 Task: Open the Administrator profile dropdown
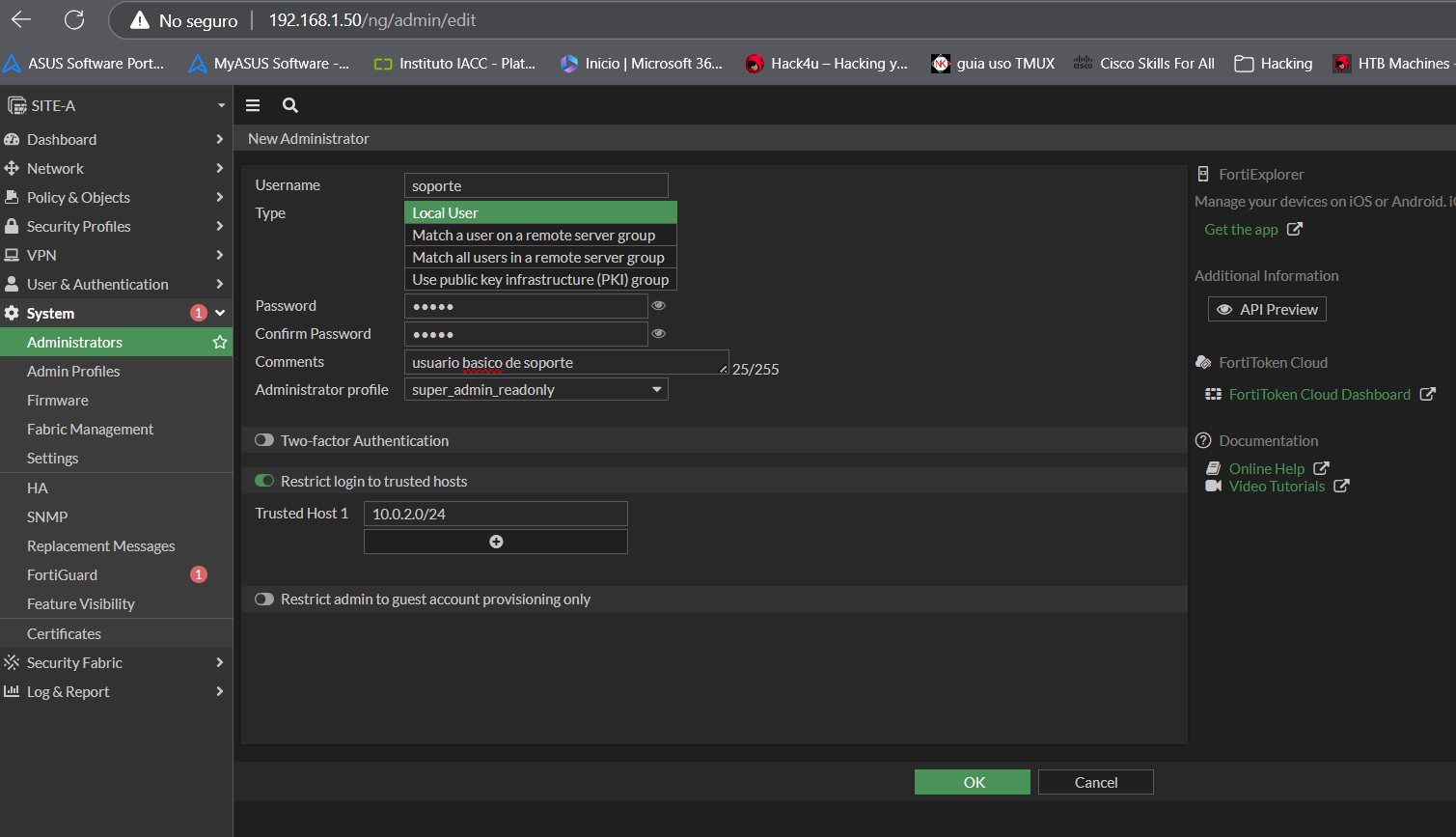coord(536,390)
